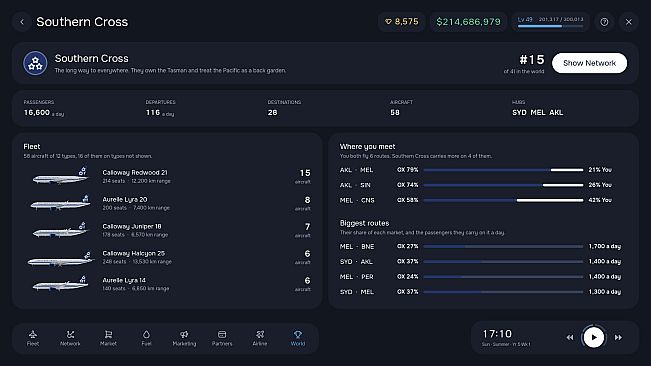The height and width of the screenshot is (366, 651).
Task: Select the Calloway Halcyon 25 aircraft image
Action: pos(61,258)
